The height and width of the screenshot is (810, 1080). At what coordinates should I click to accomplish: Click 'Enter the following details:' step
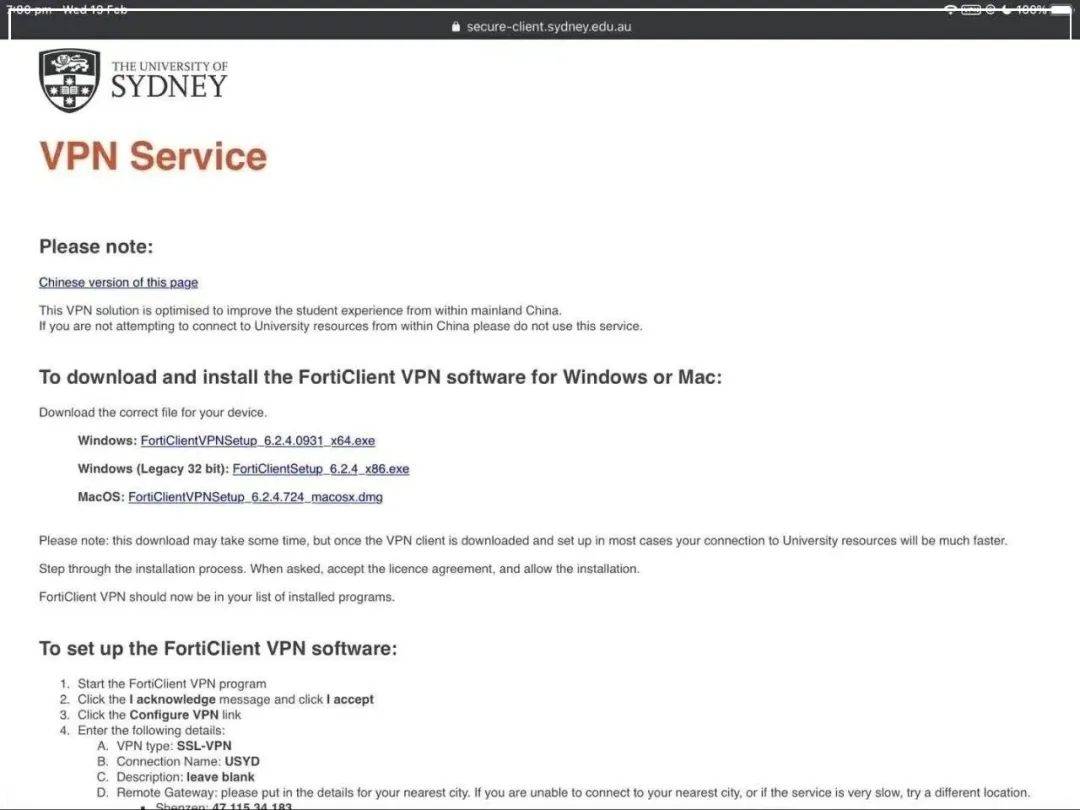tap(151, 731)
